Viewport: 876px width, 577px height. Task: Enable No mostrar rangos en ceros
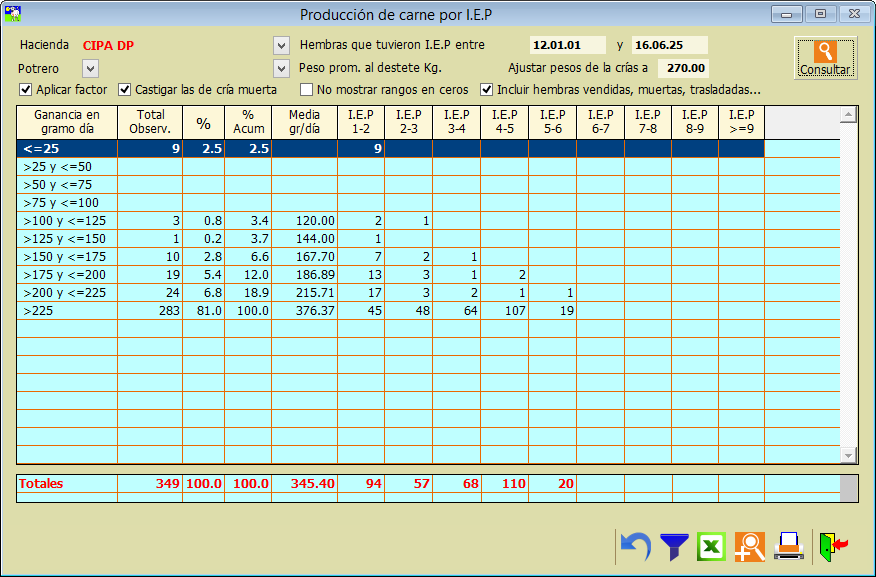(x=307, y=89)
